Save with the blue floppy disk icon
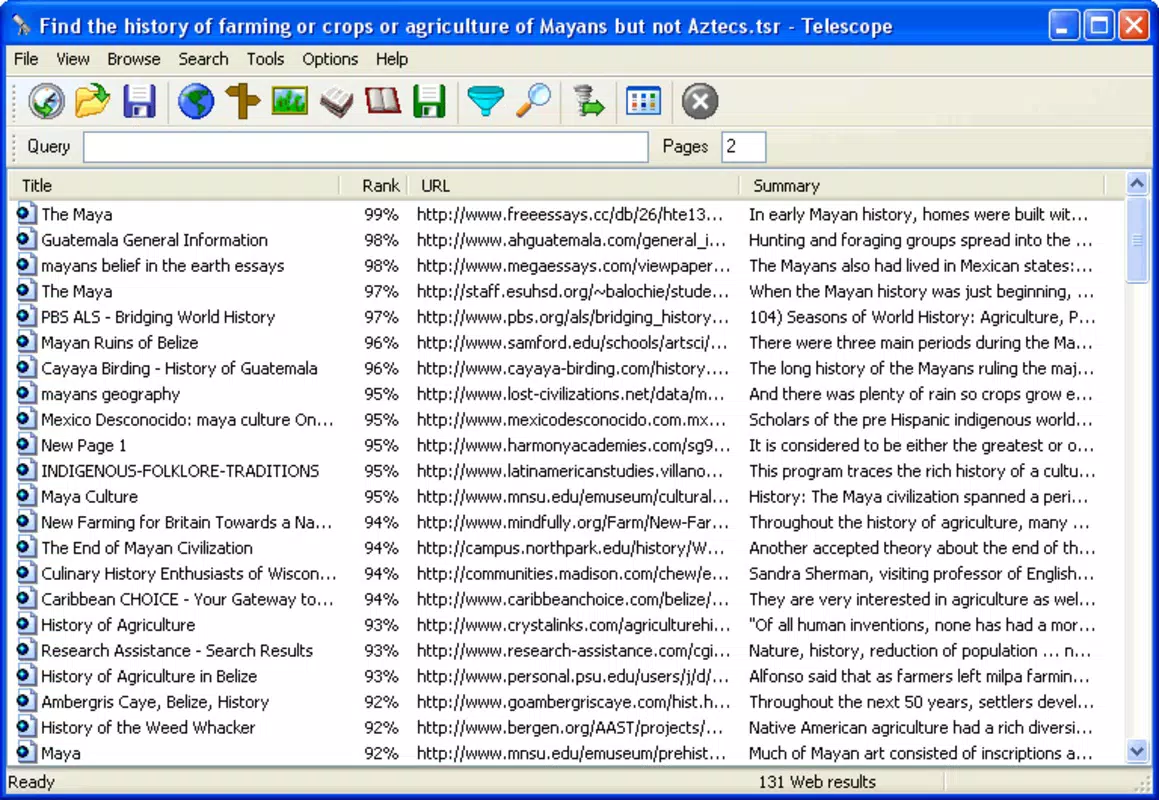 click(139, 101)
